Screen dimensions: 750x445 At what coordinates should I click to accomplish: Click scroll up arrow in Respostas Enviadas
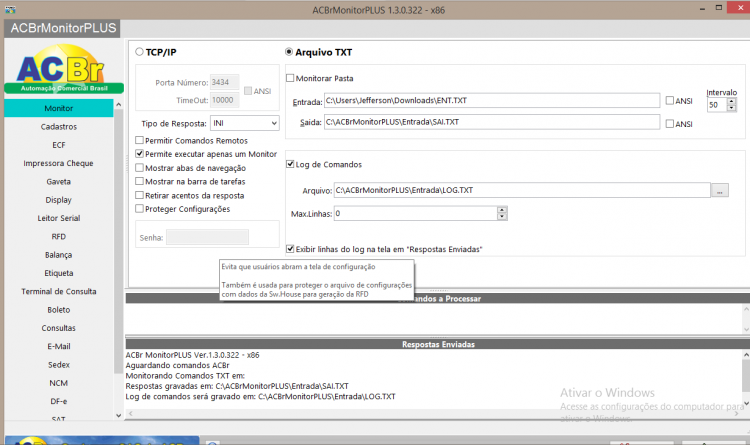[746, 355]
